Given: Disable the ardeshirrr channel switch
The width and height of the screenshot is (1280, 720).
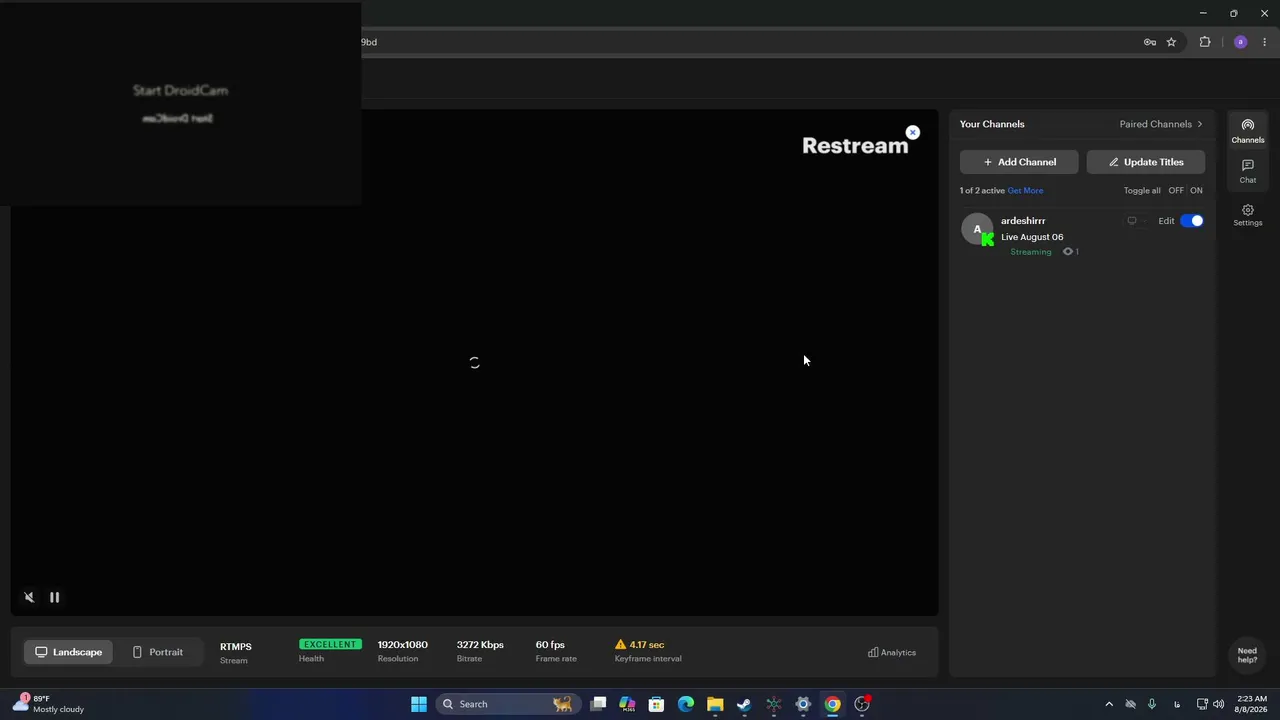Looking at the screenshot, I should [x=1192, y=221].
